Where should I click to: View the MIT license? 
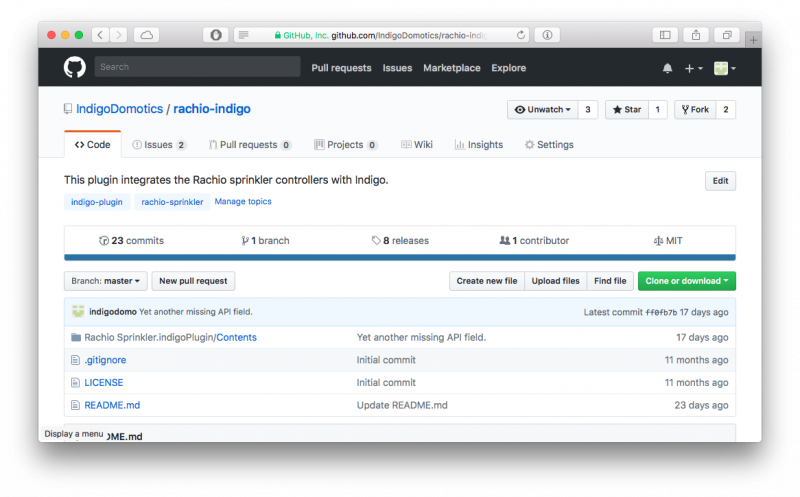tap(668, 240)
